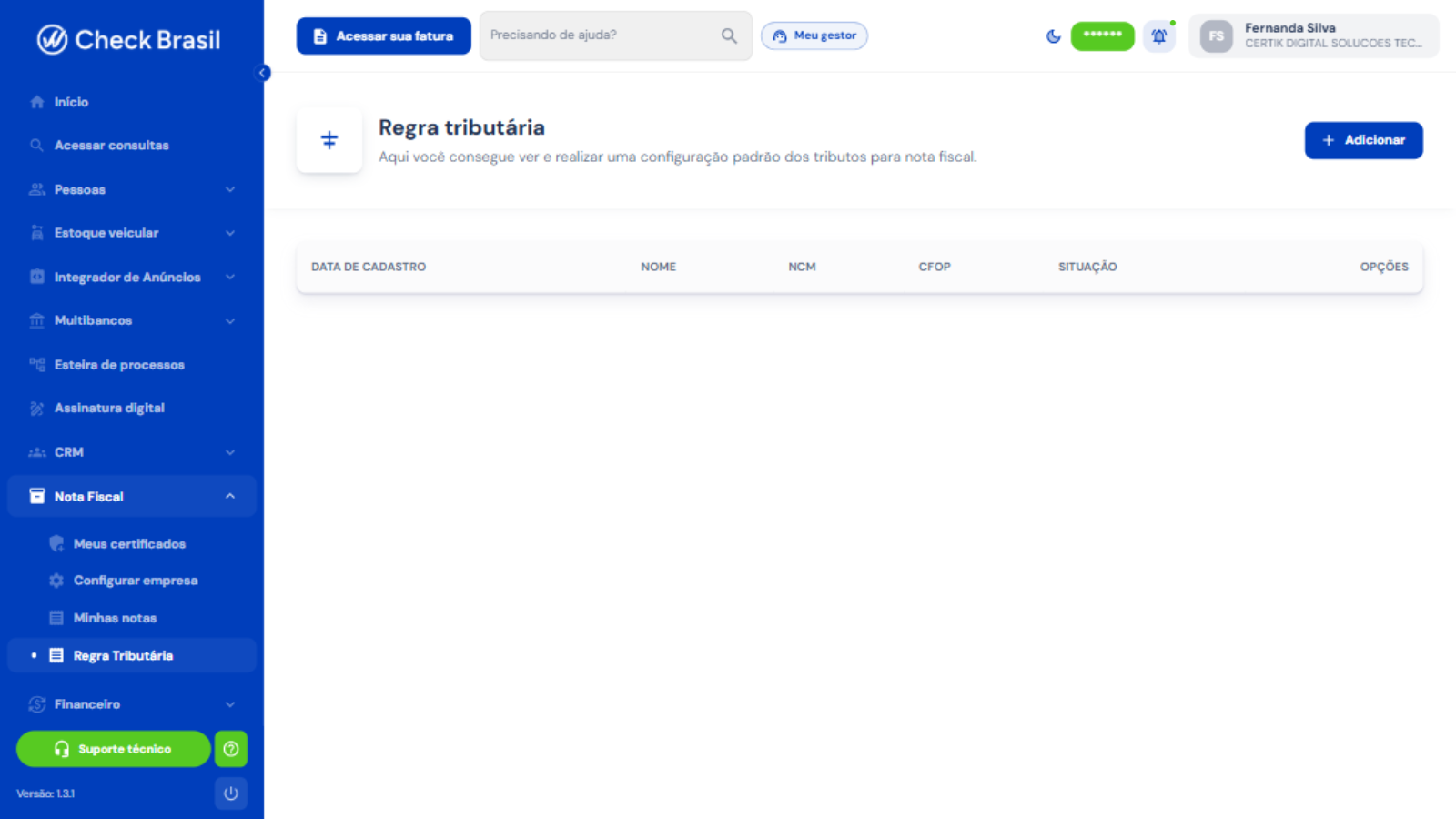1456x819 pixels.
Task: Expand the Estoque veicular chevron
Action: tap(230, 233)
